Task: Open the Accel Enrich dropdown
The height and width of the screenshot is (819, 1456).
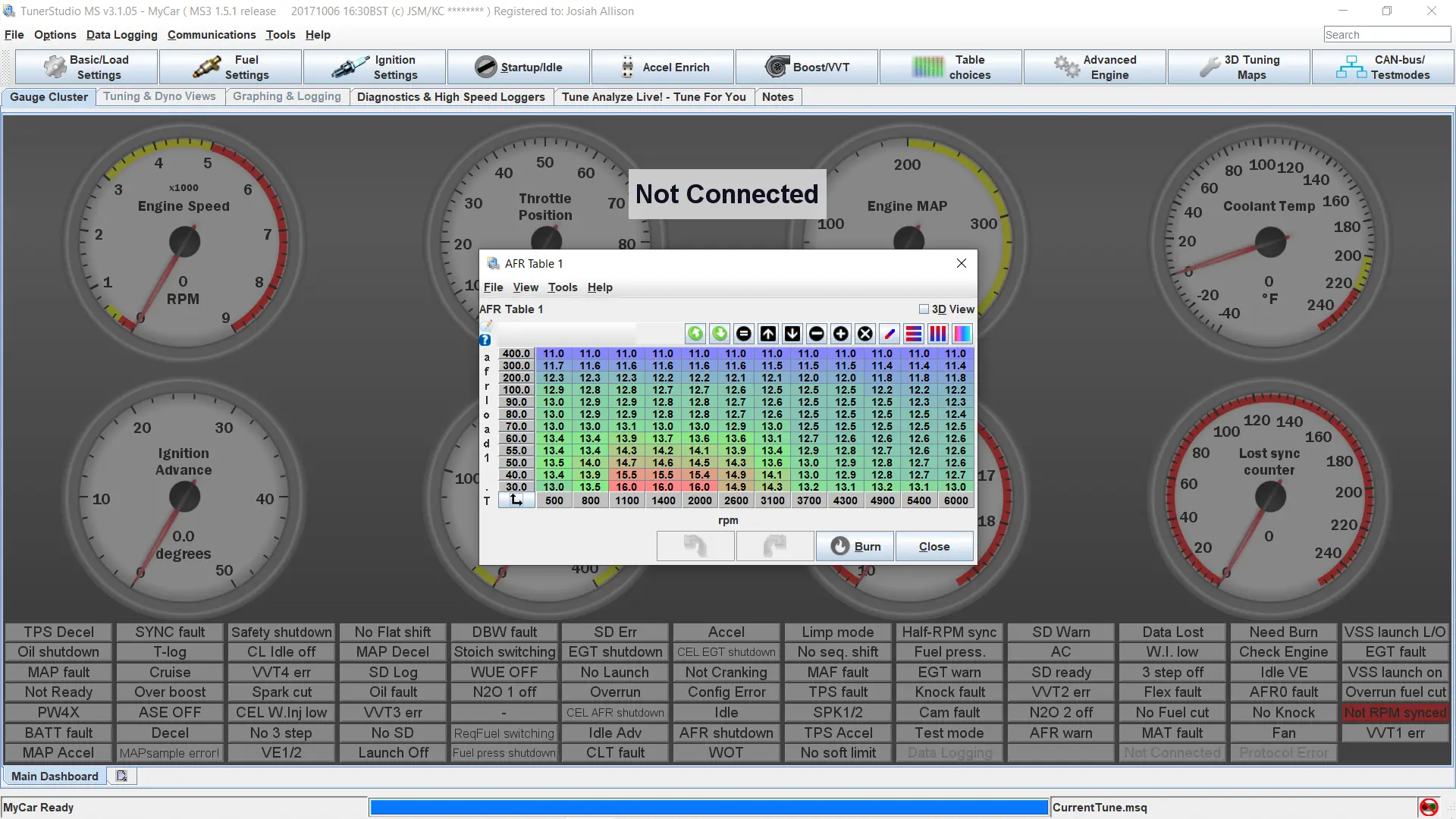Action: (x=663, y=67)
